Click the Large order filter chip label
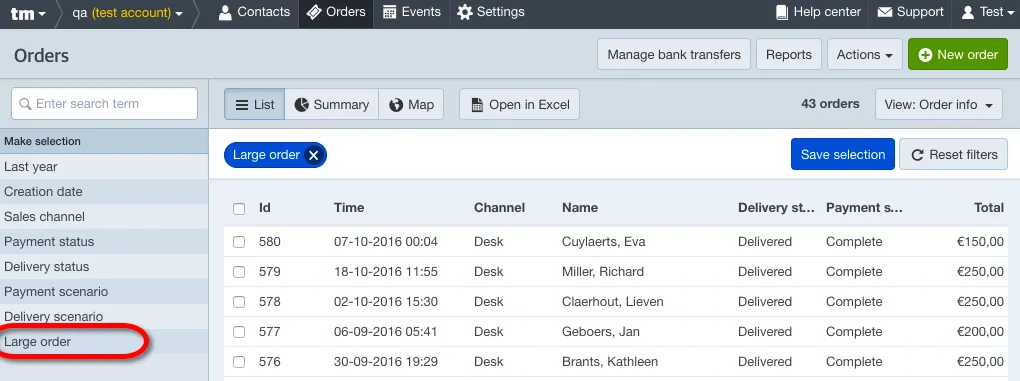The height and width of the screenshot is (381, 1020). coord(266,155)
